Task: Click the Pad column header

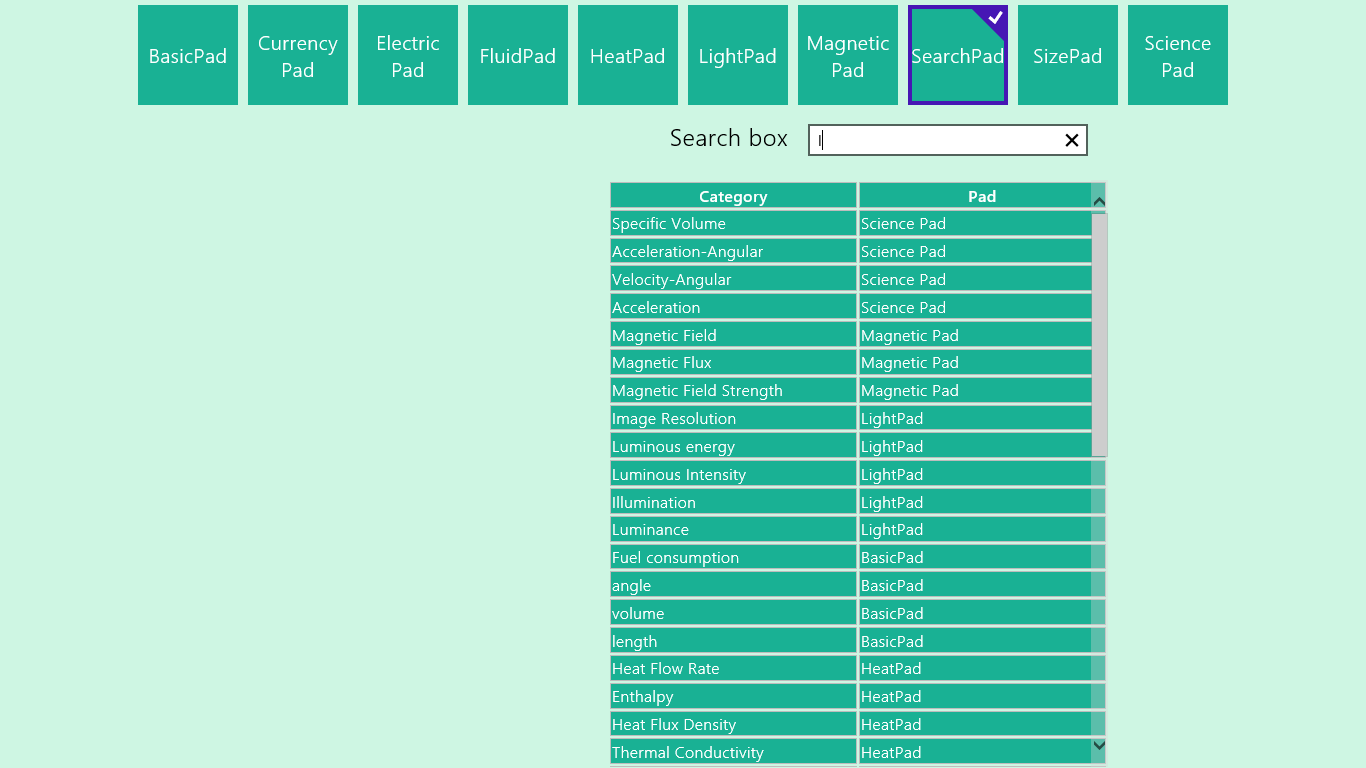Action: [x=980, y=196]
